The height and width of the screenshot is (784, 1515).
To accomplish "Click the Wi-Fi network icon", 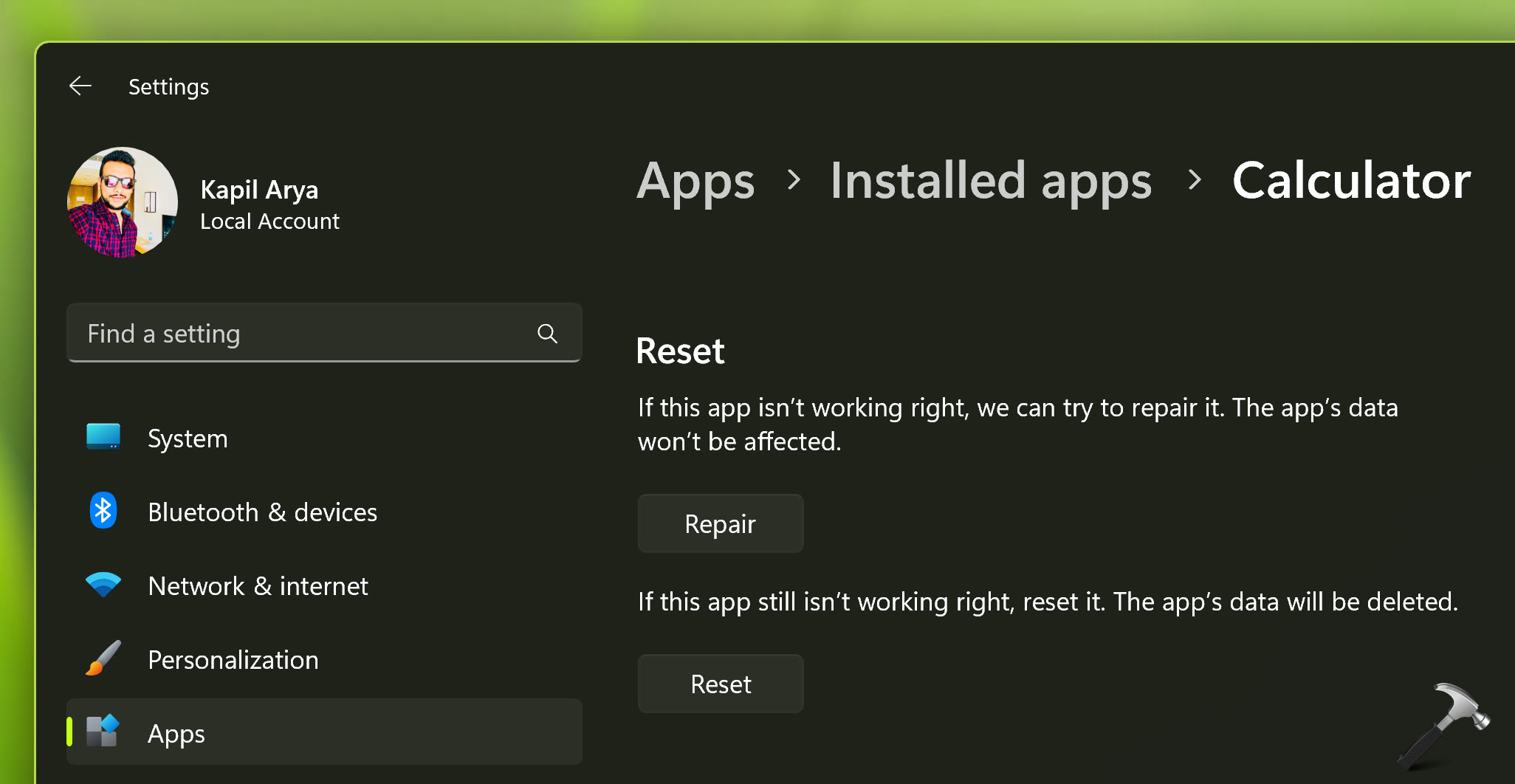I will pos(103,585).
